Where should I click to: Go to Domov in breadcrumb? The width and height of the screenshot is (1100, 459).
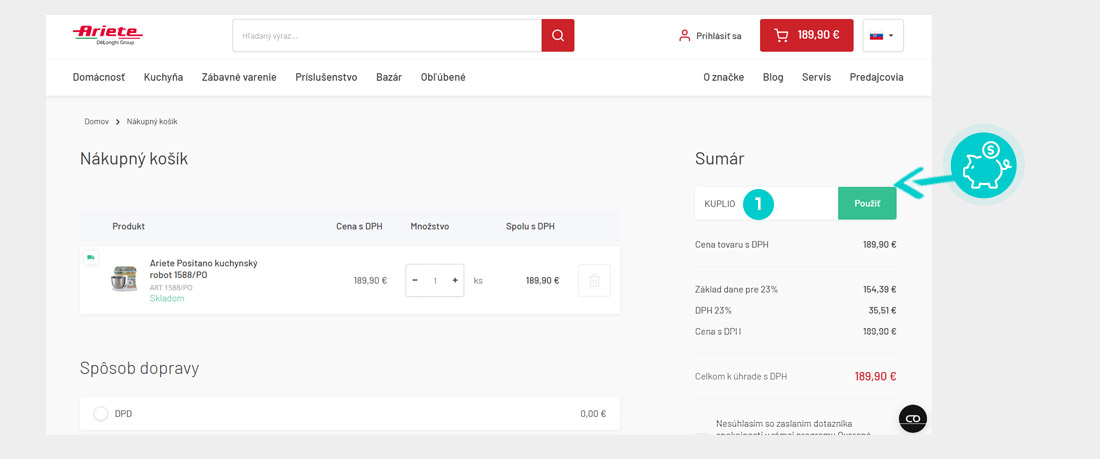[x=96, y=121]
